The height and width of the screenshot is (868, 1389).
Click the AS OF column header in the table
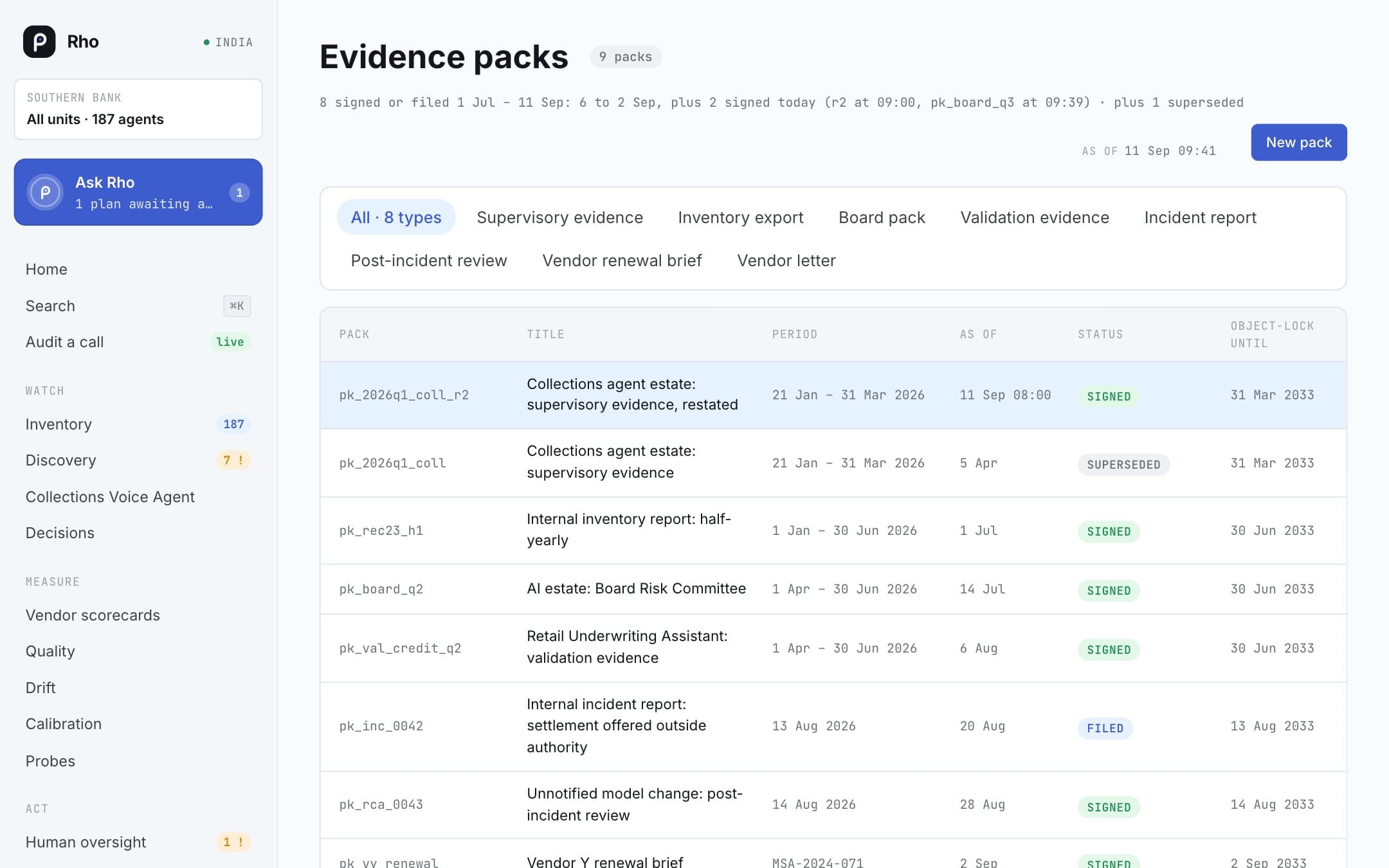click(x=978, y=334)
